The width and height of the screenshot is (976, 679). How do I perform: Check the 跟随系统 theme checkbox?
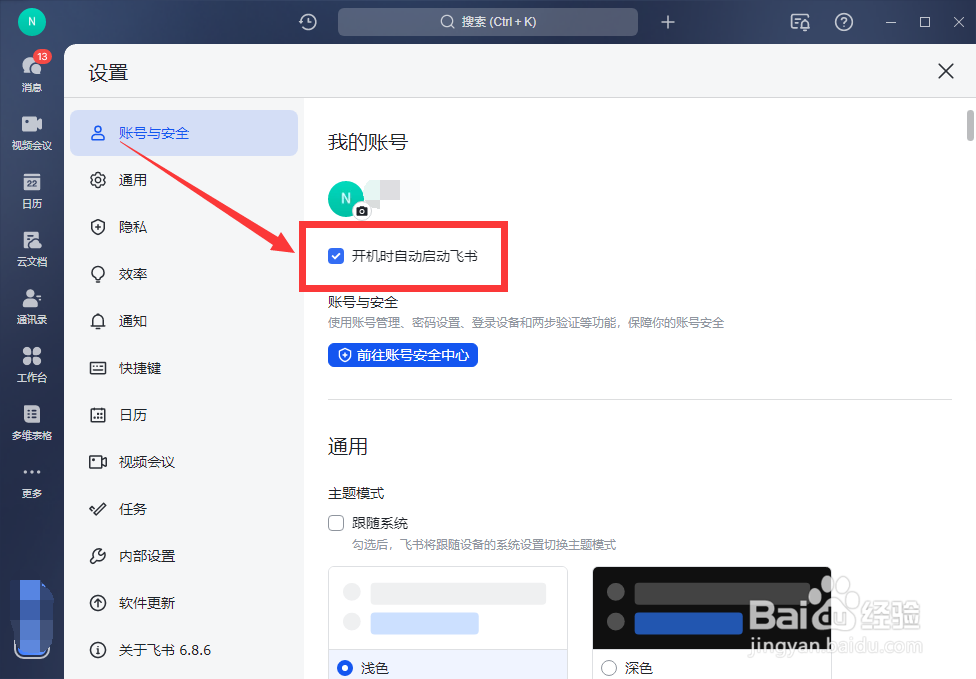coord(336,523)
